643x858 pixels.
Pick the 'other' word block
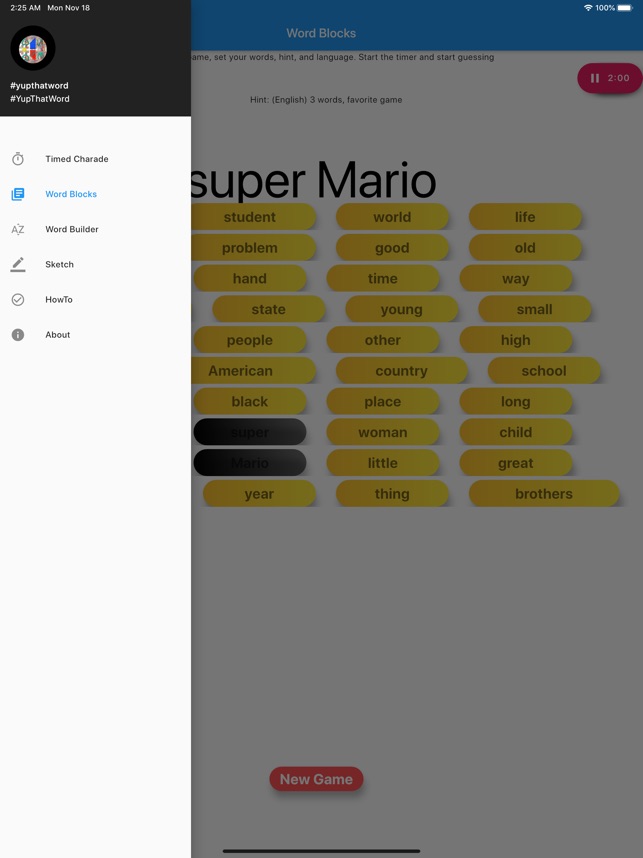coord(383,340)
